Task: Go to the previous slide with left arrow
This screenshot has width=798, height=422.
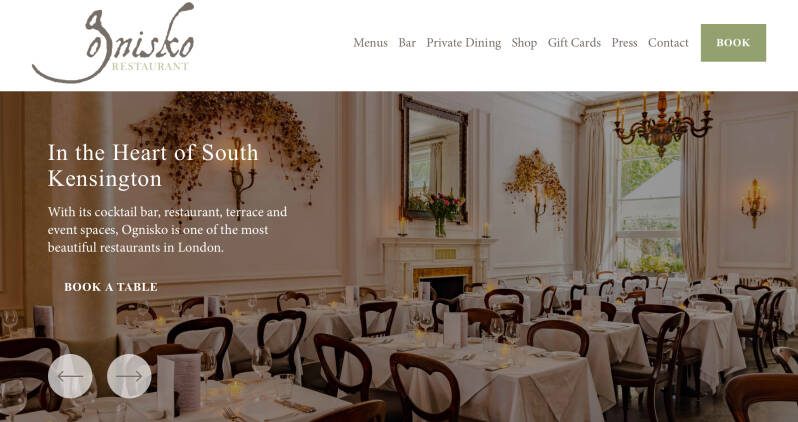Action: pos(70,376)
